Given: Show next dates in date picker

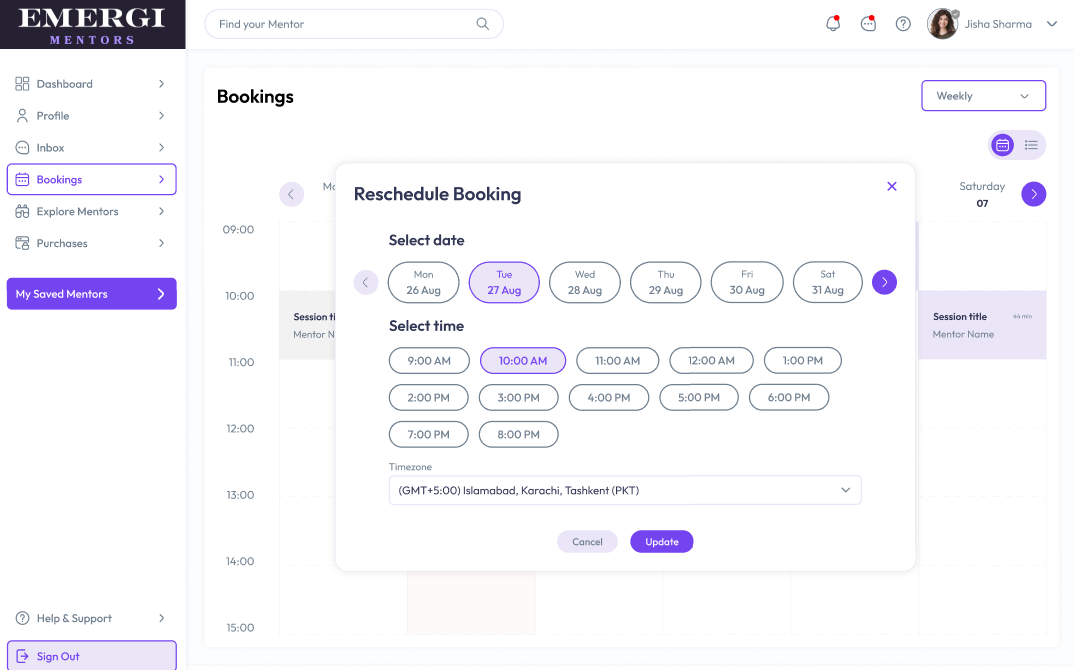Looking at the screenshot, I should (884, 282).
